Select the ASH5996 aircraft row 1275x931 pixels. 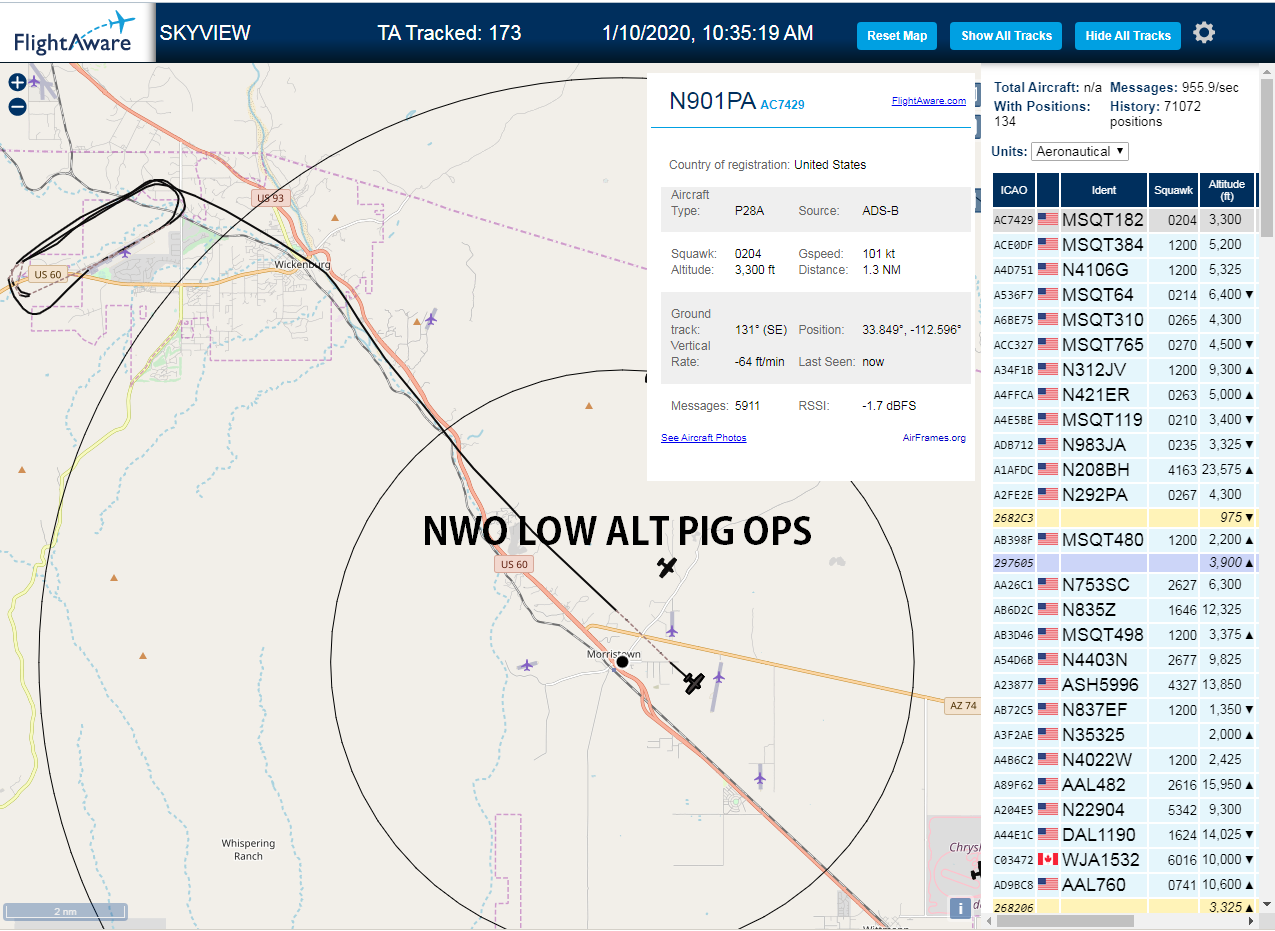(1124, 684)
